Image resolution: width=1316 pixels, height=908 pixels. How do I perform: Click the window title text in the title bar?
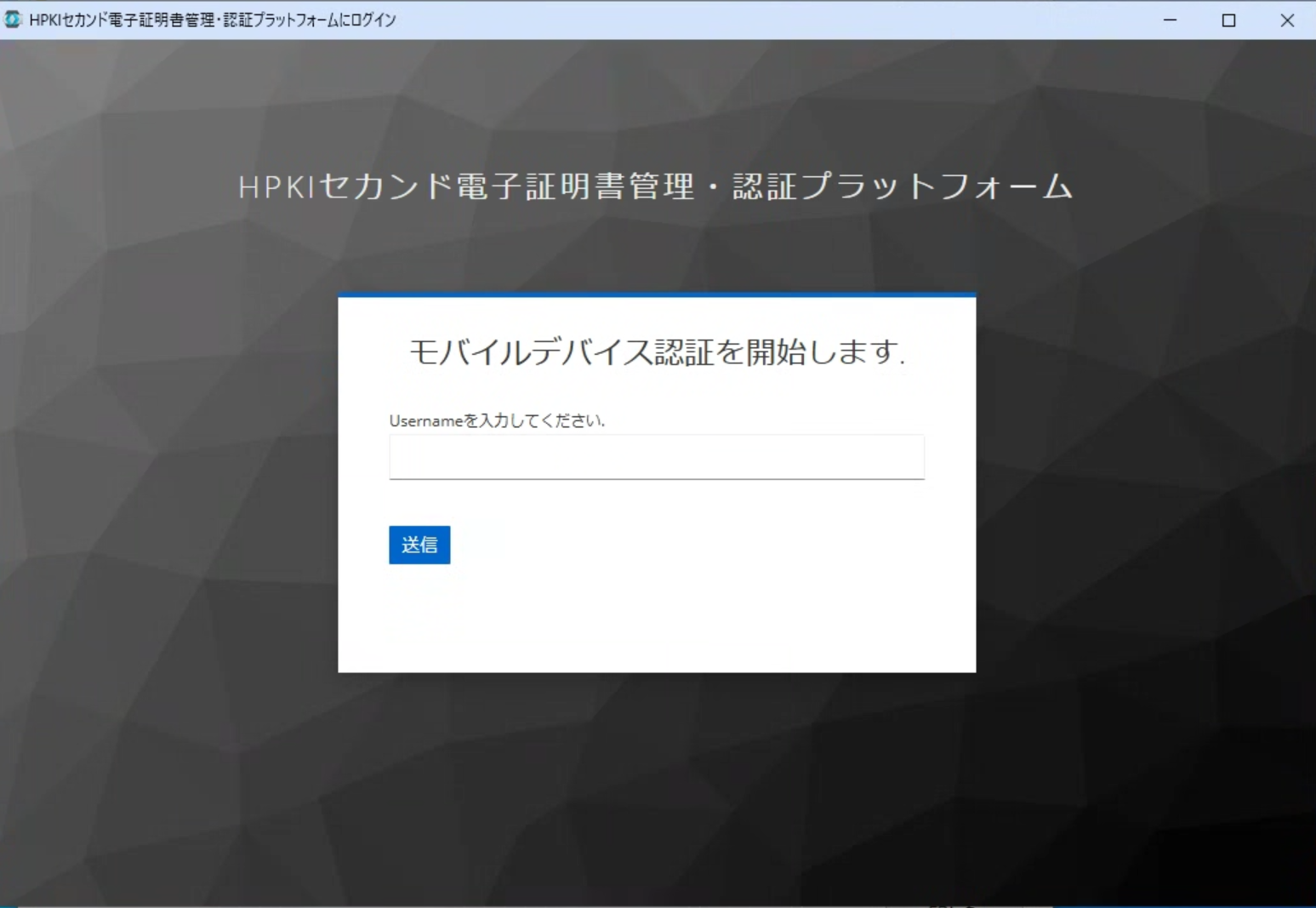[x=213, y=20]
